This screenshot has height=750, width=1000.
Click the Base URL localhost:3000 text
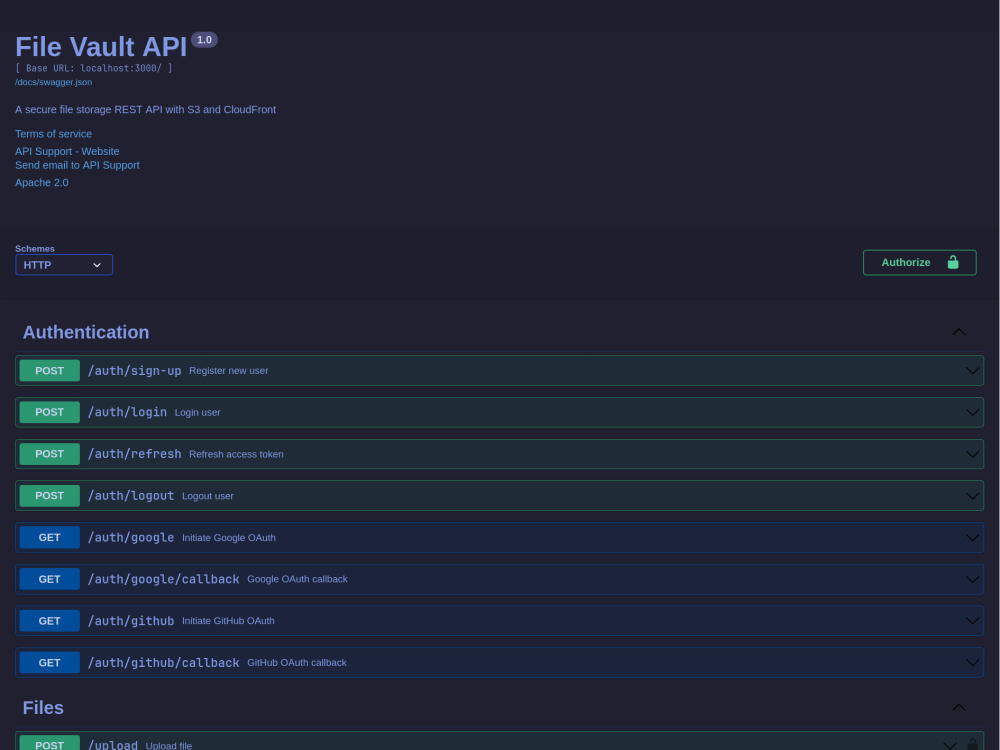coord(94,68)
